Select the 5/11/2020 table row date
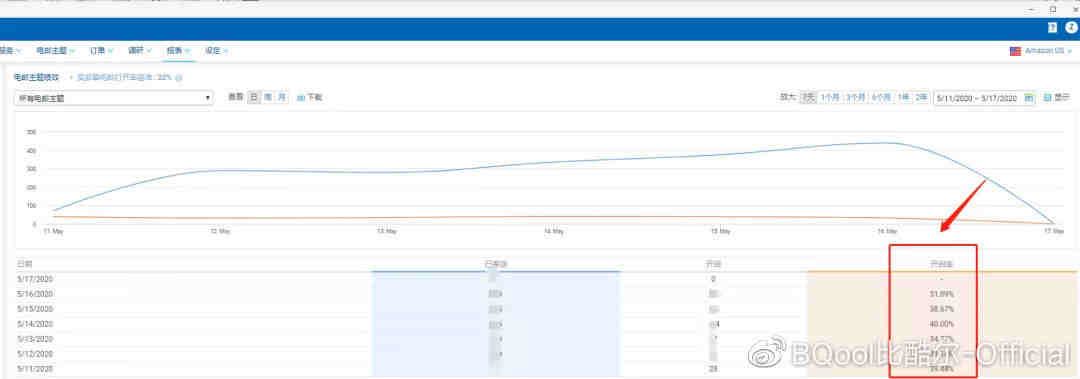 point(34,369)
